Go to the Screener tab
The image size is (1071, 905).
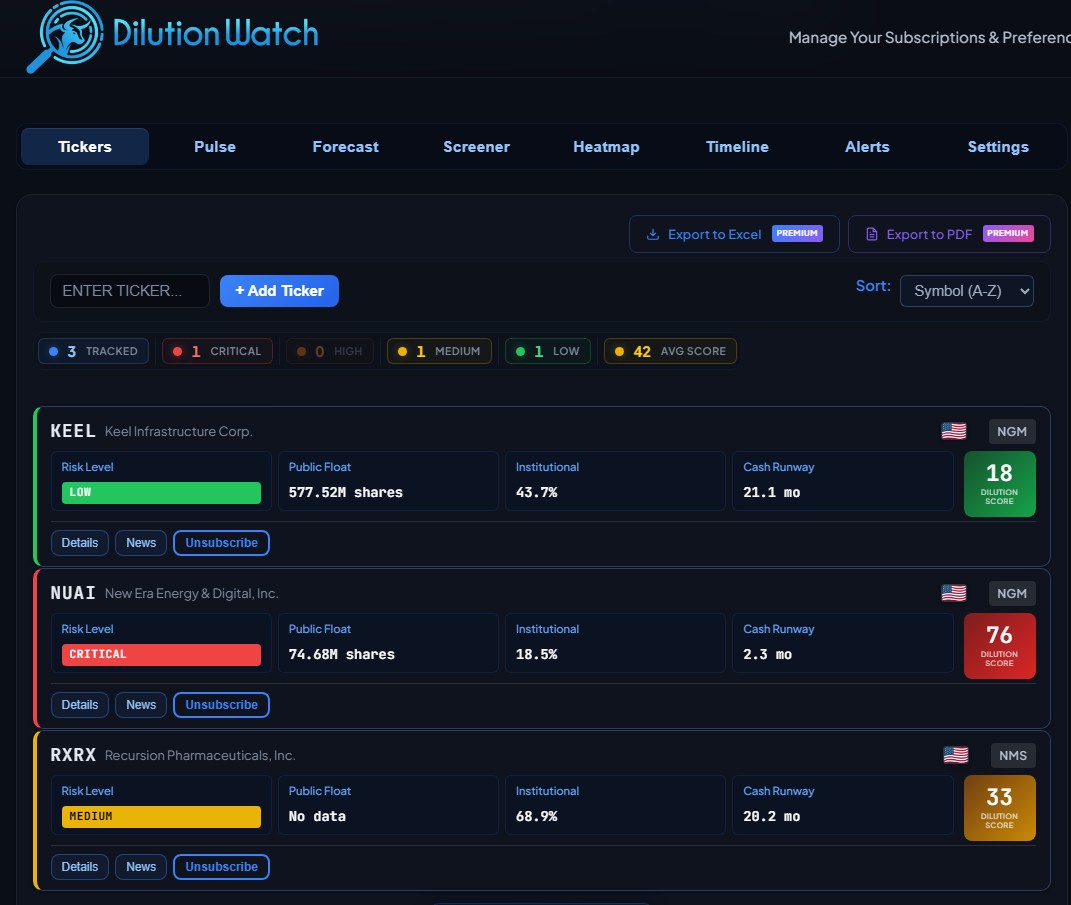pyautogui.click(x=476, y=147)
